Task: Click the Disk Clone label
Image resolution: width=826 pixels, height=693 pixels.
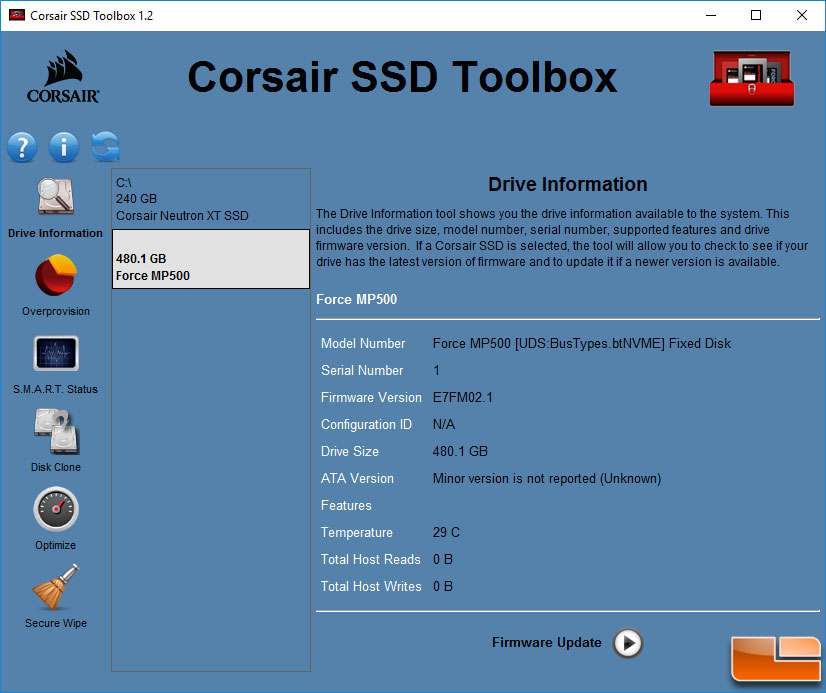Action: 56,467
